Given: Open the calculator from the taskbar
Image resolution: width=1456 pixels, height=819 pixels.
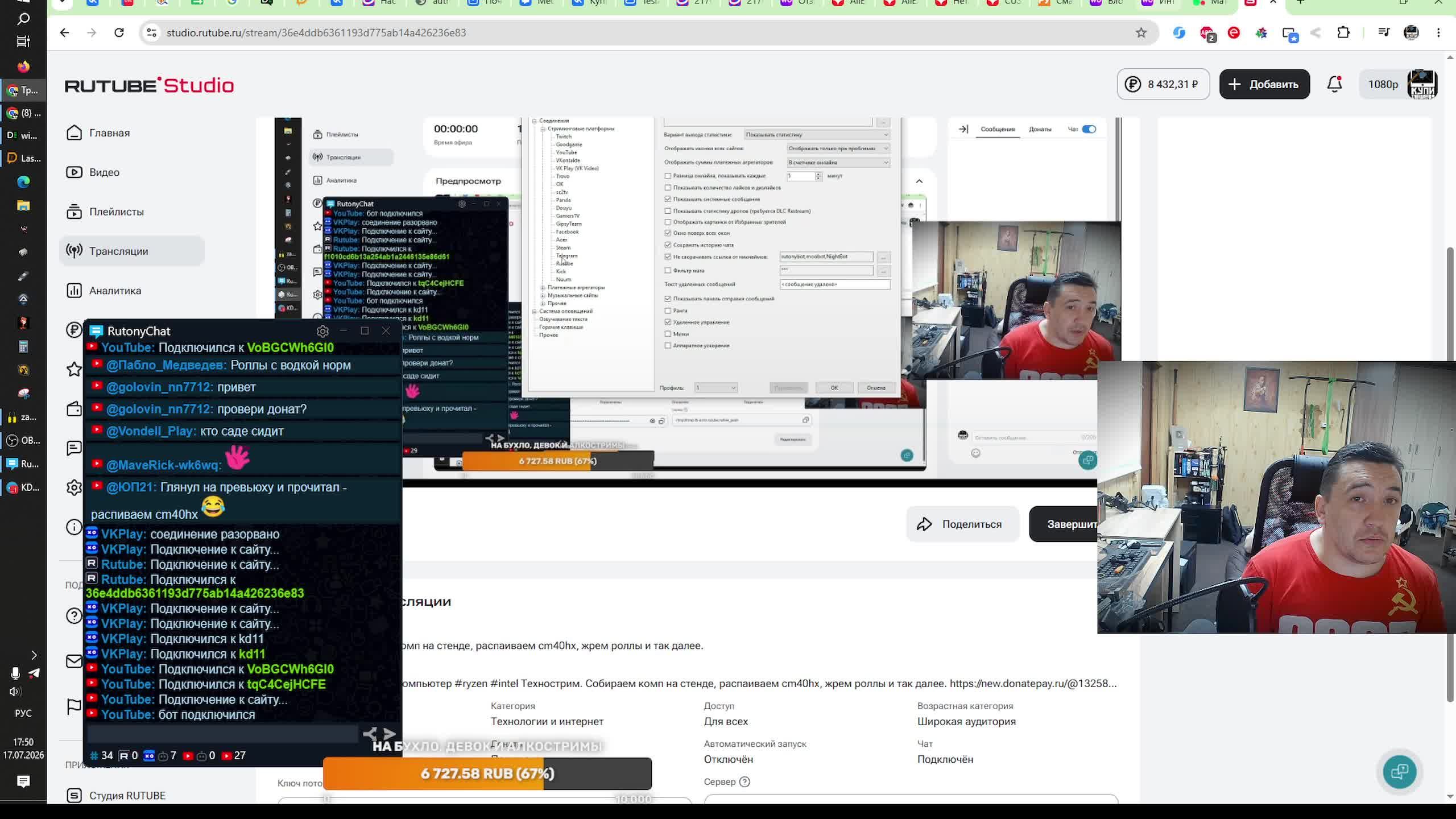Looking at the screenshot, I should [x=23, y=346].
